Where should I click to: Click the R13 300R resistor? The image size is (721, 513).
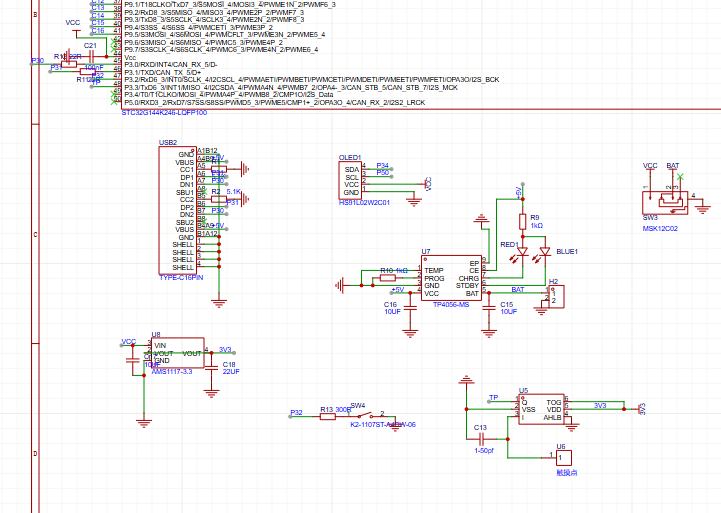click(327, 414)
